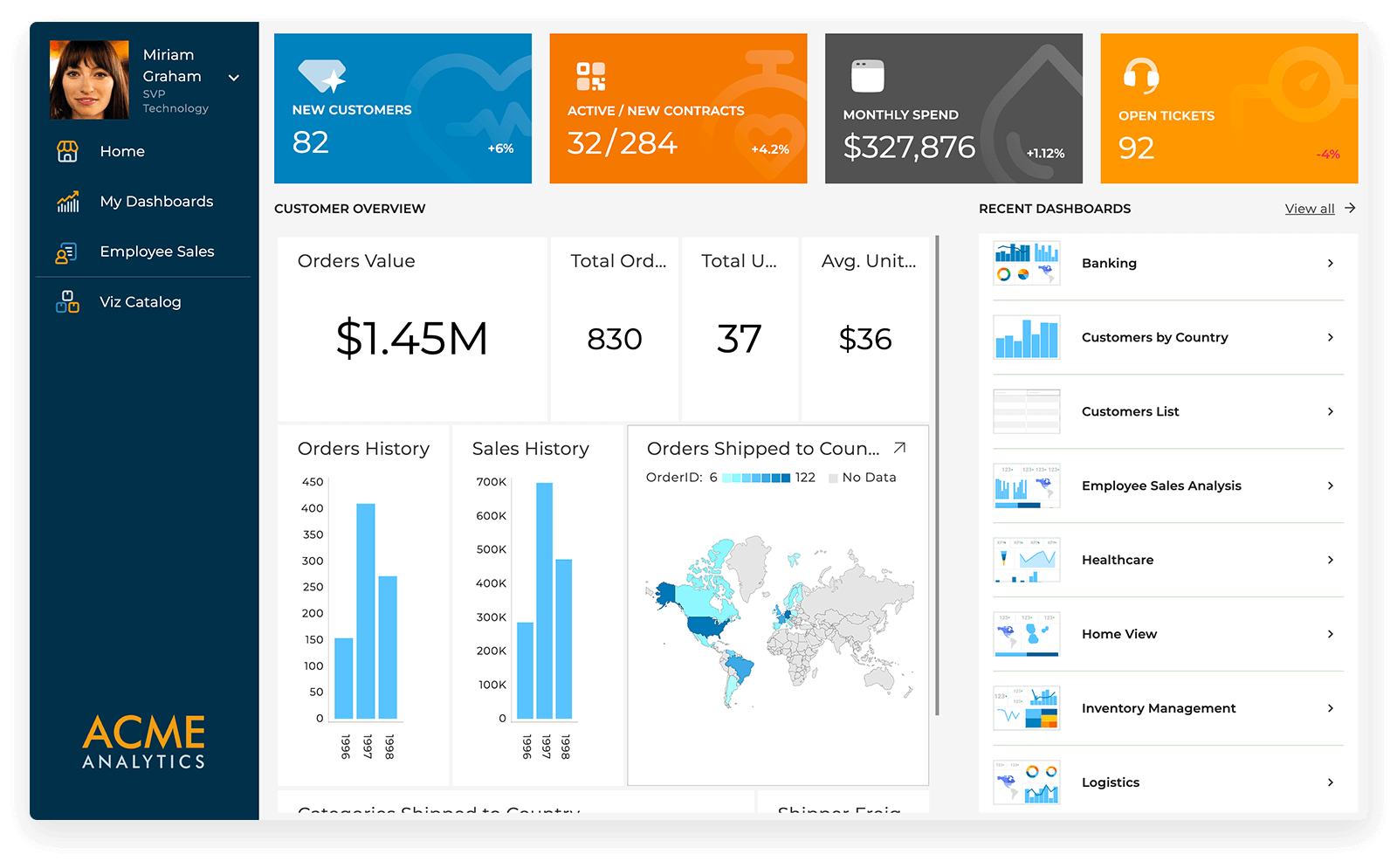
Task: Toggle the No Data legend swatch
Action: pos(833,478)
